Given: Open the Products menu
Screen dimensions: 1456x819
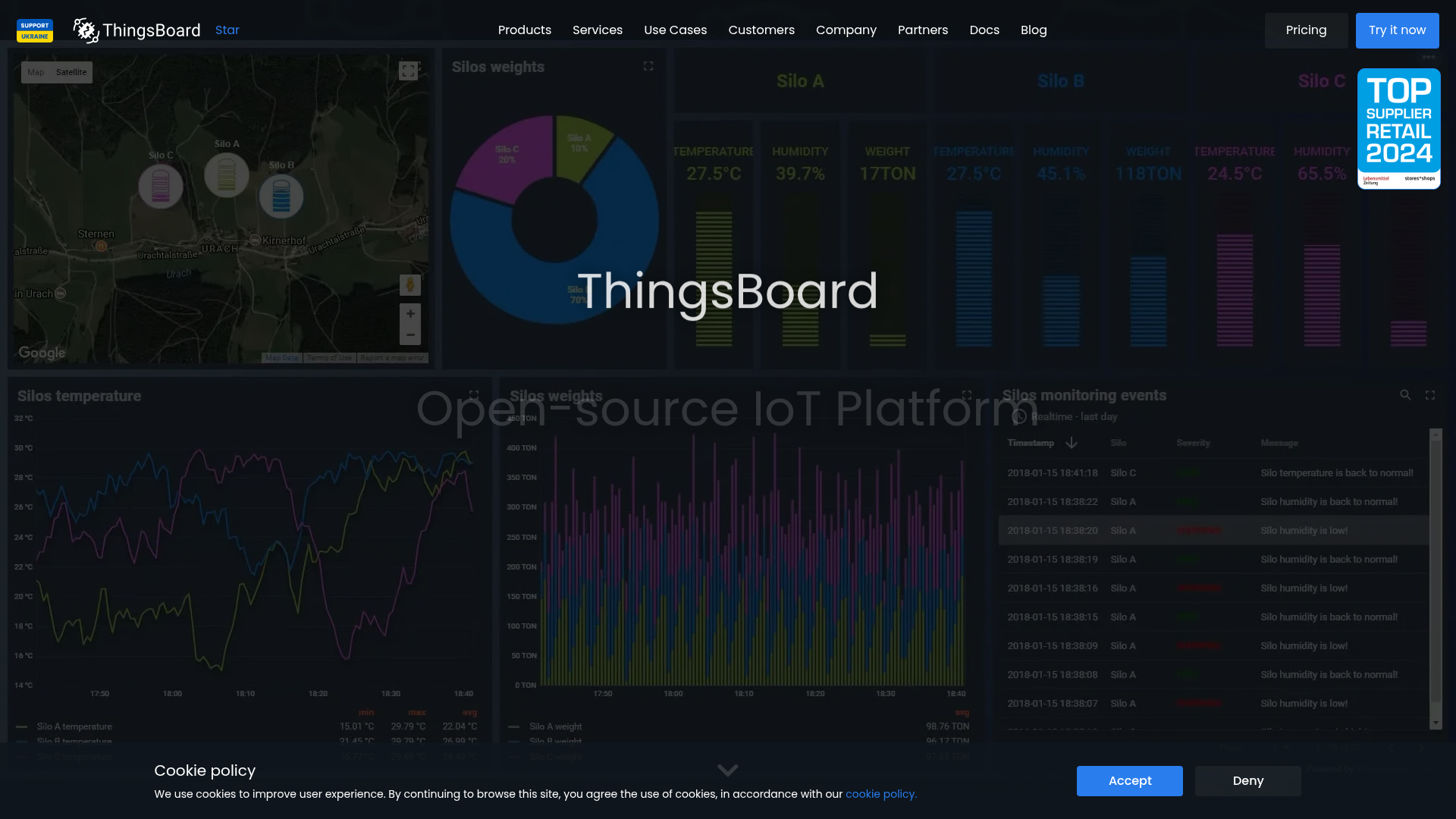Looking at the screenshot, I should tap(524, 30).
